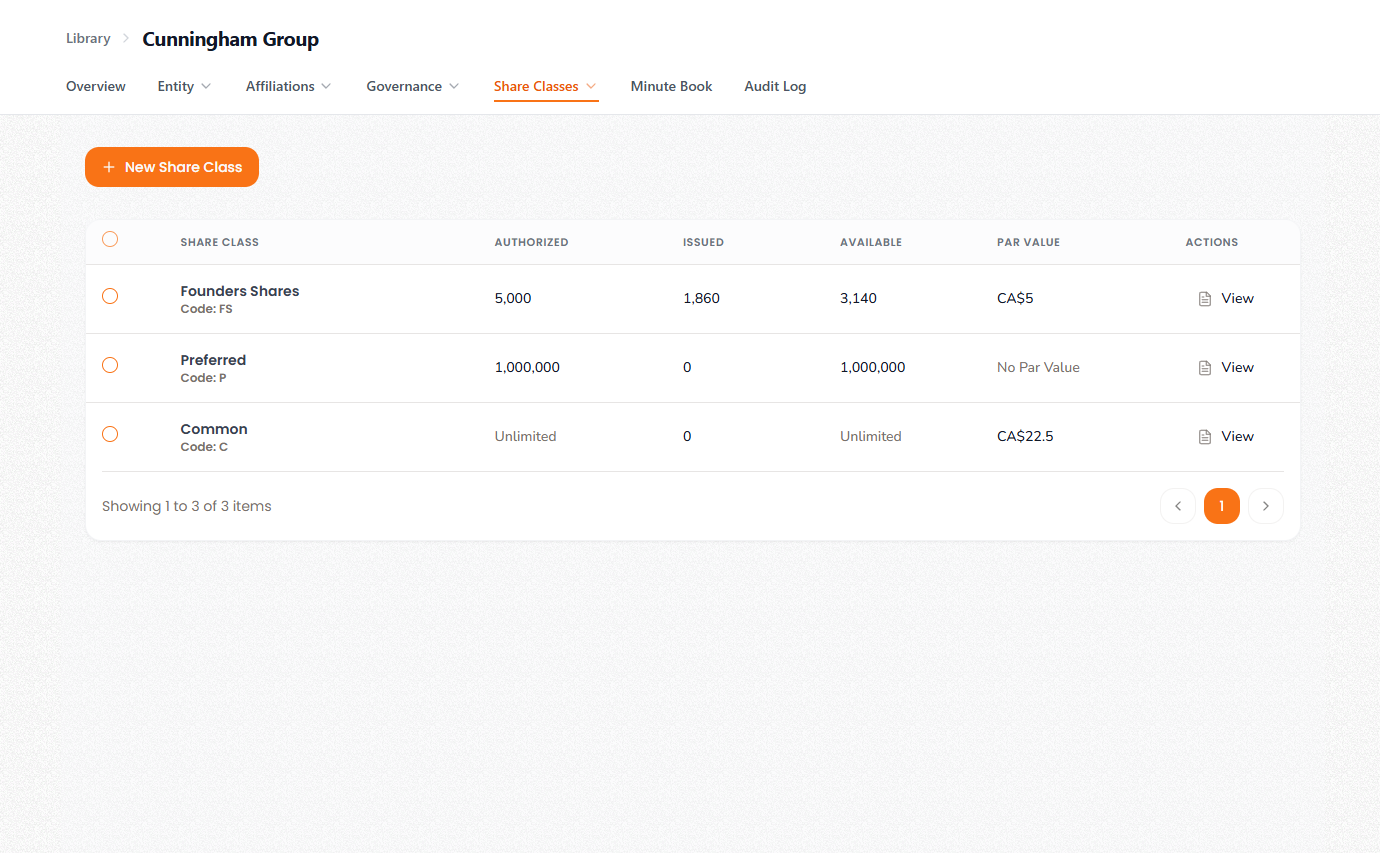This screenshot has height=853, width=1380.
Task: Select the Preferred share class radio
Action: [110, 365]
